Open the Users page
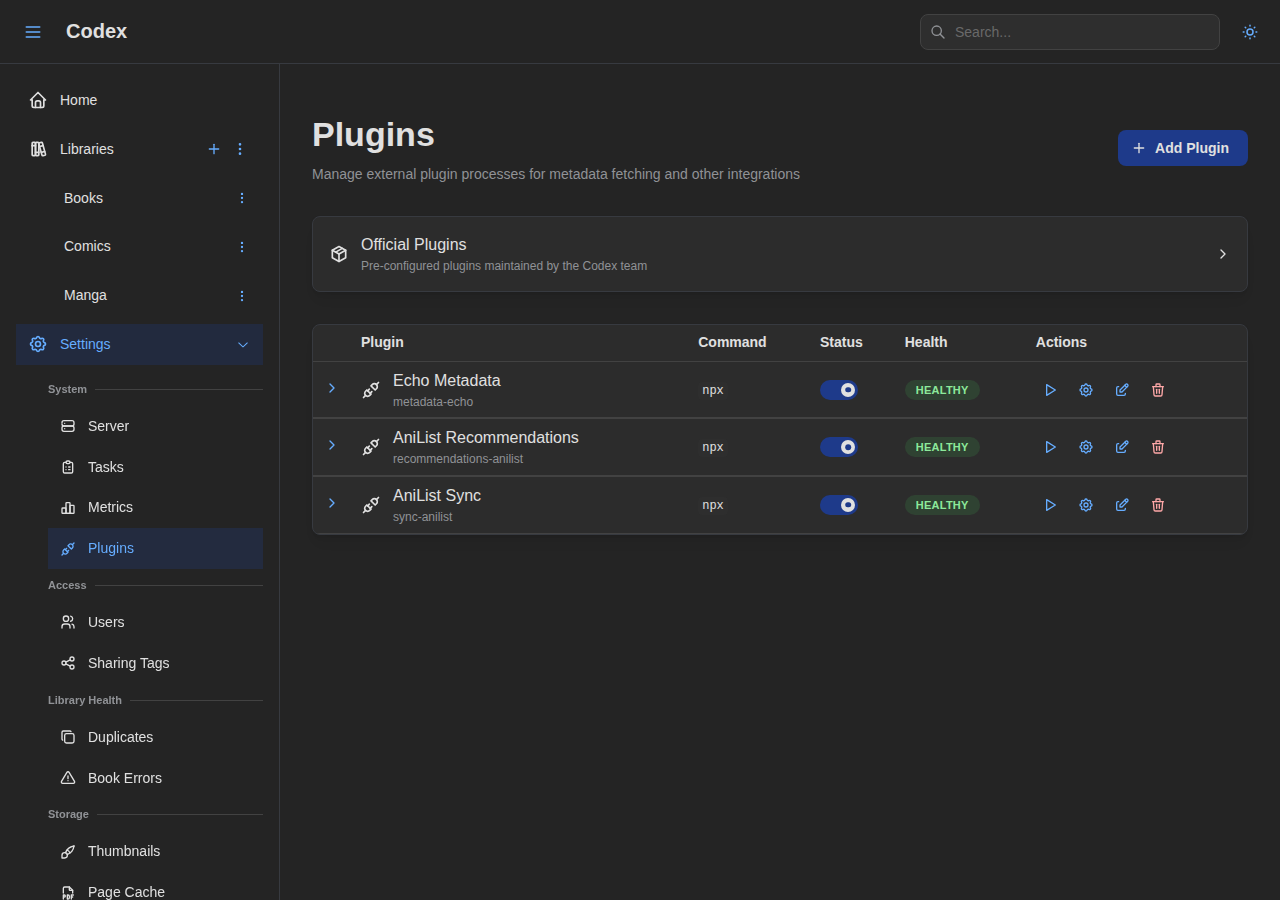 pos(106,622)
